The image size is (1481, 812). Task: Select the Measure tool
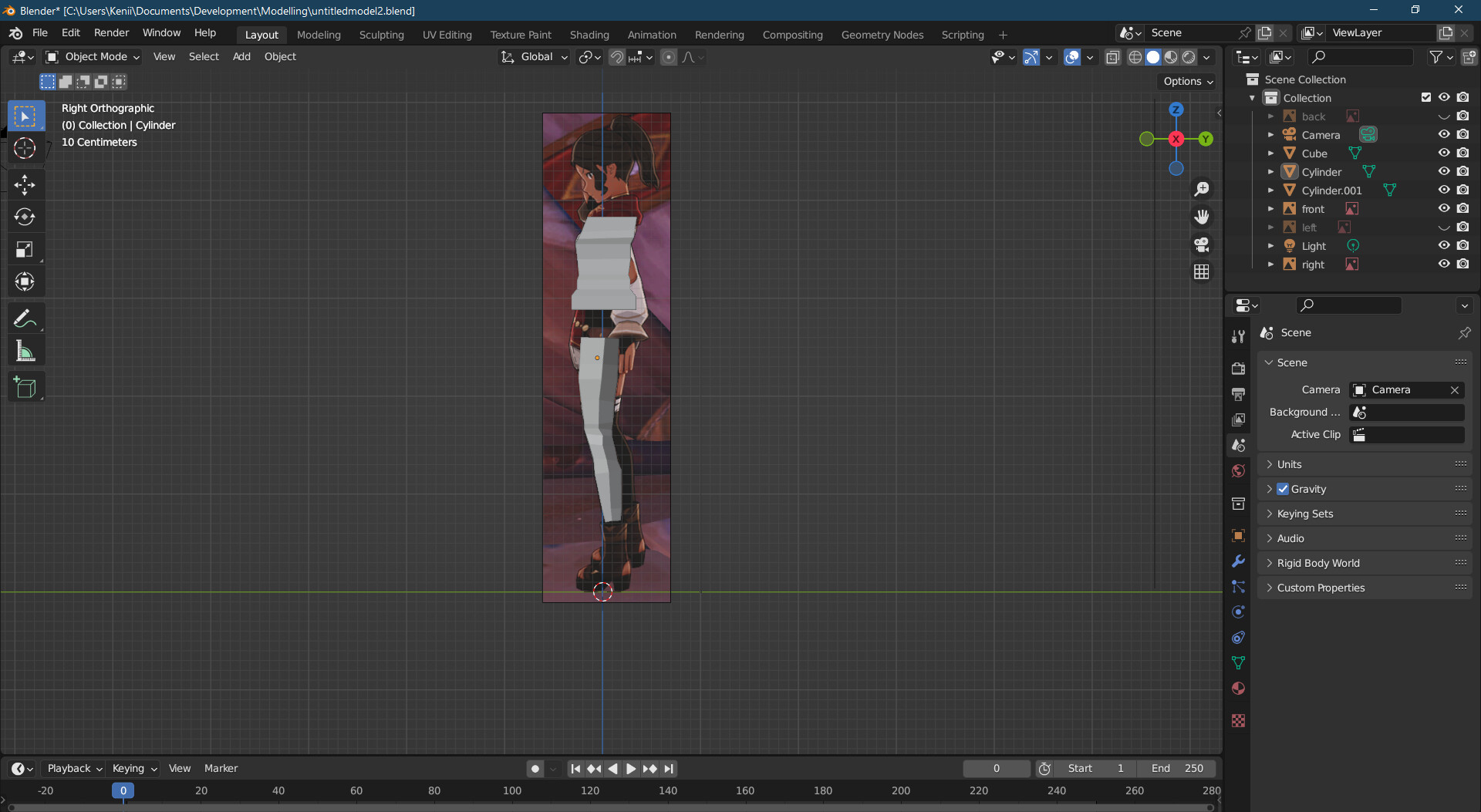[25, 351]
